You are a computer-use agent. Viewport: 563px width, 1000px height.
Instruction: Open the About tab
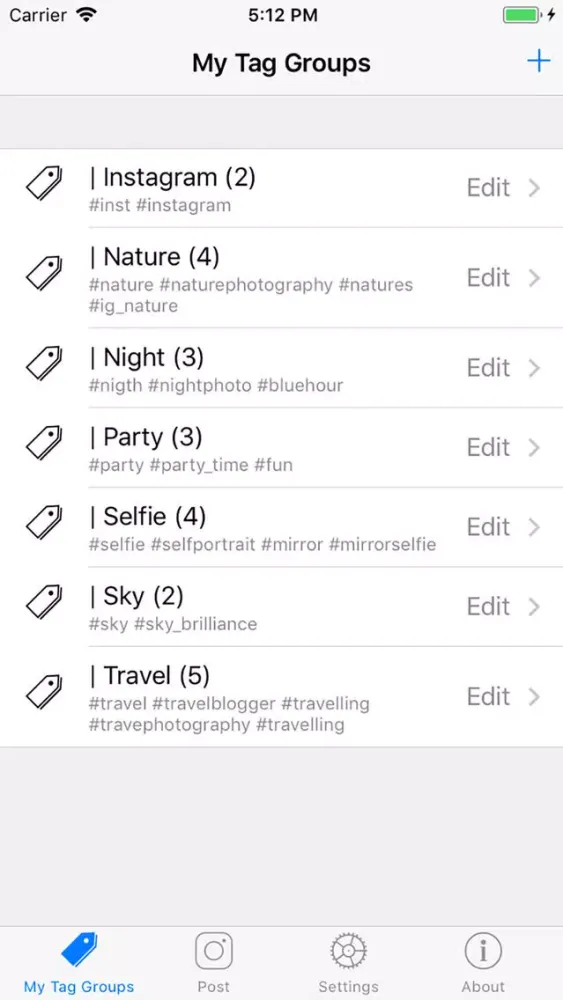[483, 962]
